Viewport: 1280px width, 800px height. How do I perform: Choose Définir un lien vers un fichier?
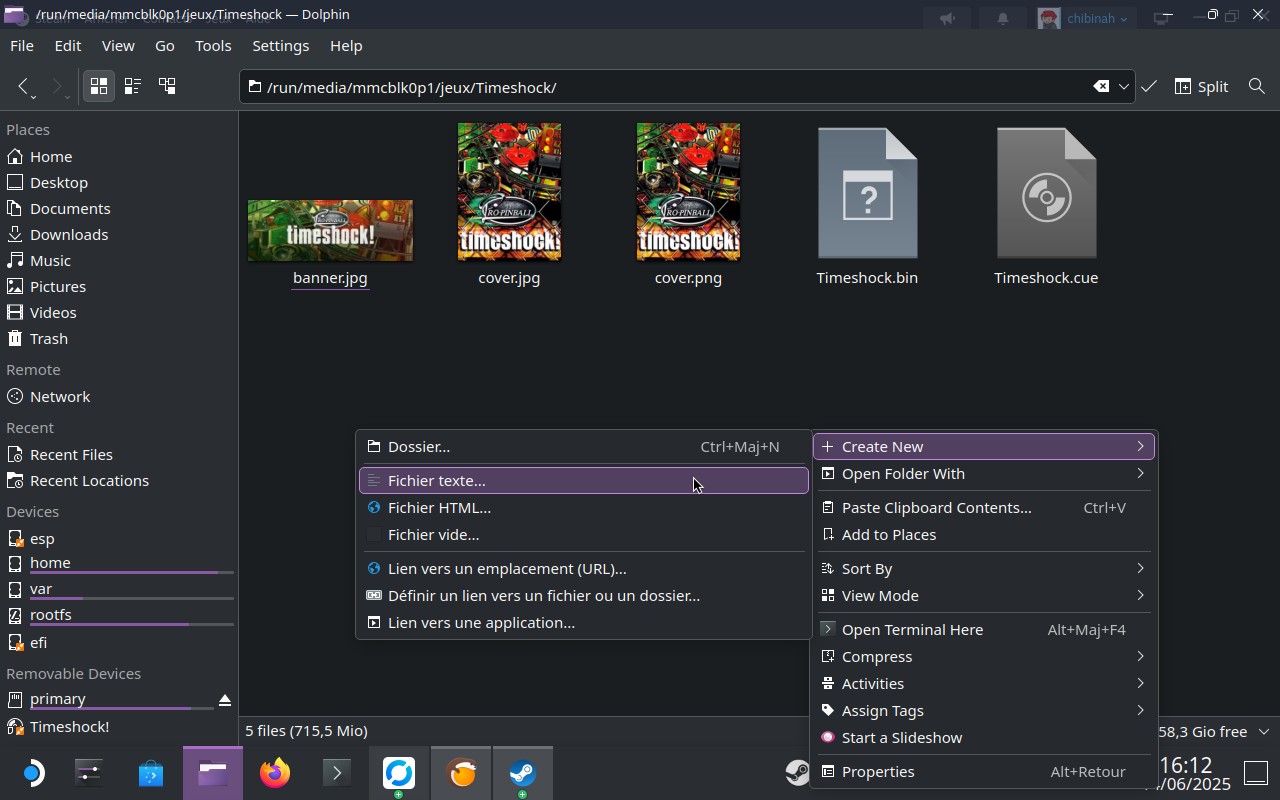pyautogui.click(x=583, y=596)
